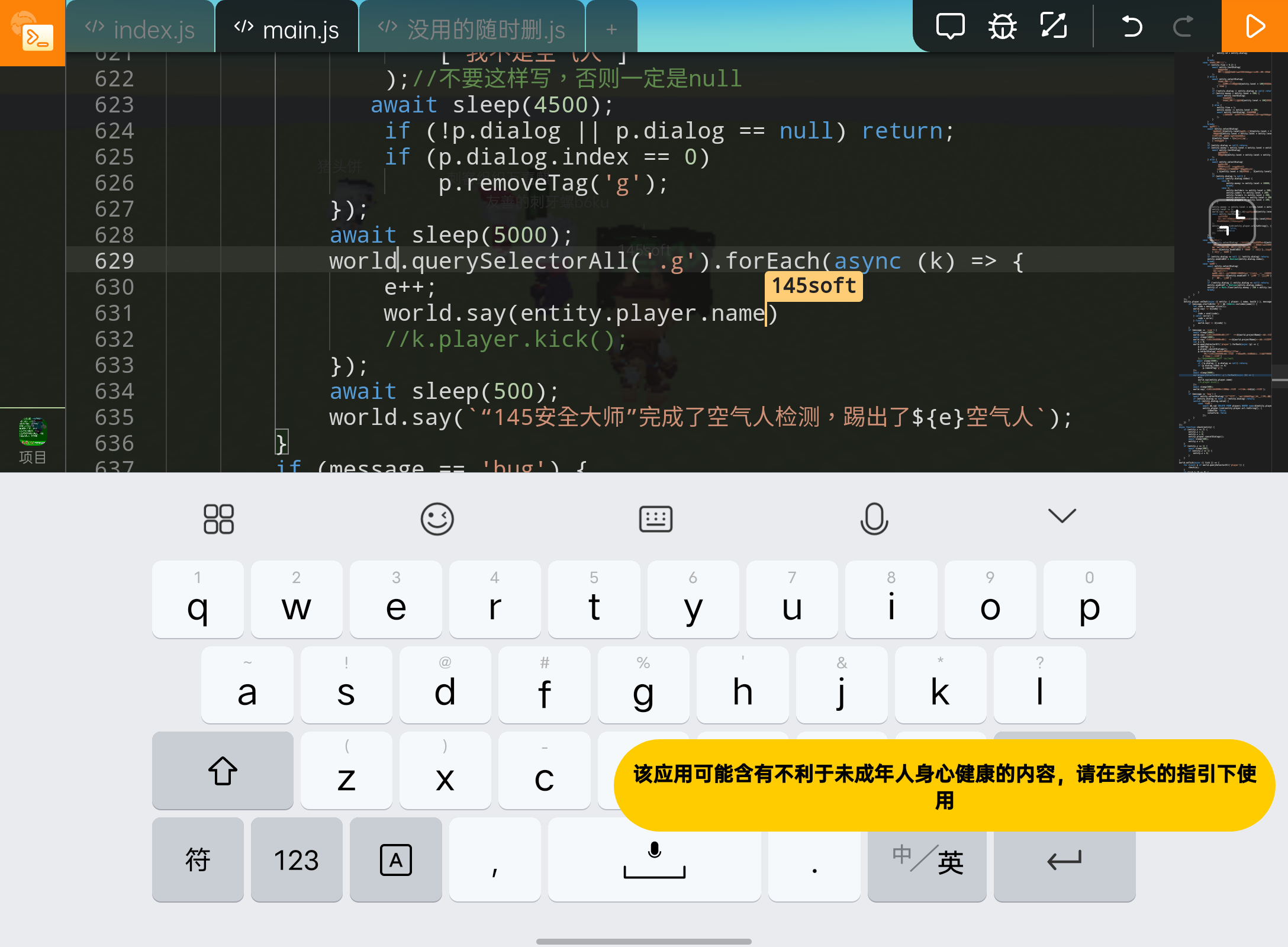Image resolution: width=1288 pixels, height=947 pixels.
Task: Tap the c key
Action: pyautogui.click(x=545, y=770)
